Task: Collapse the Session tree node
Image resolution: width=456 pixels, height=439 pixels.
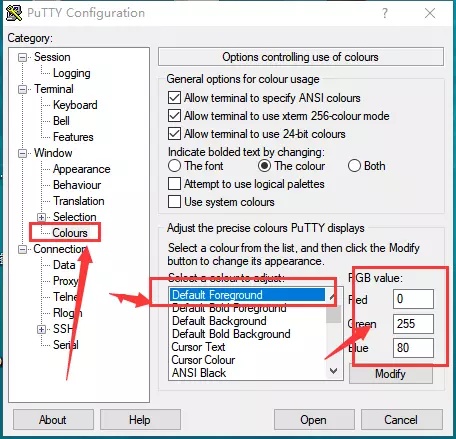Action: click(22, 57)
